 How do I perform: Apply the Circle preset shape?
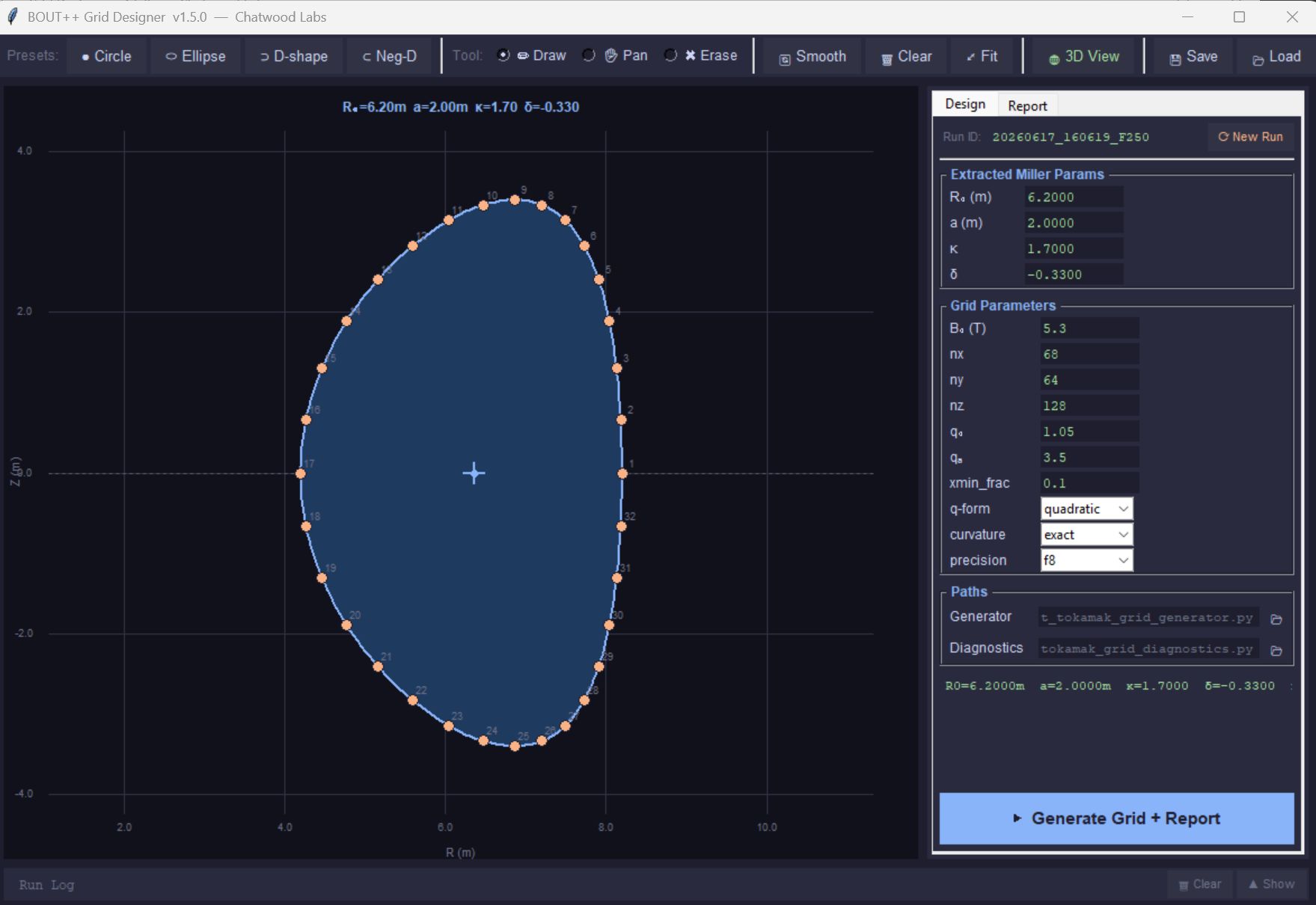[x=106, y=56]
